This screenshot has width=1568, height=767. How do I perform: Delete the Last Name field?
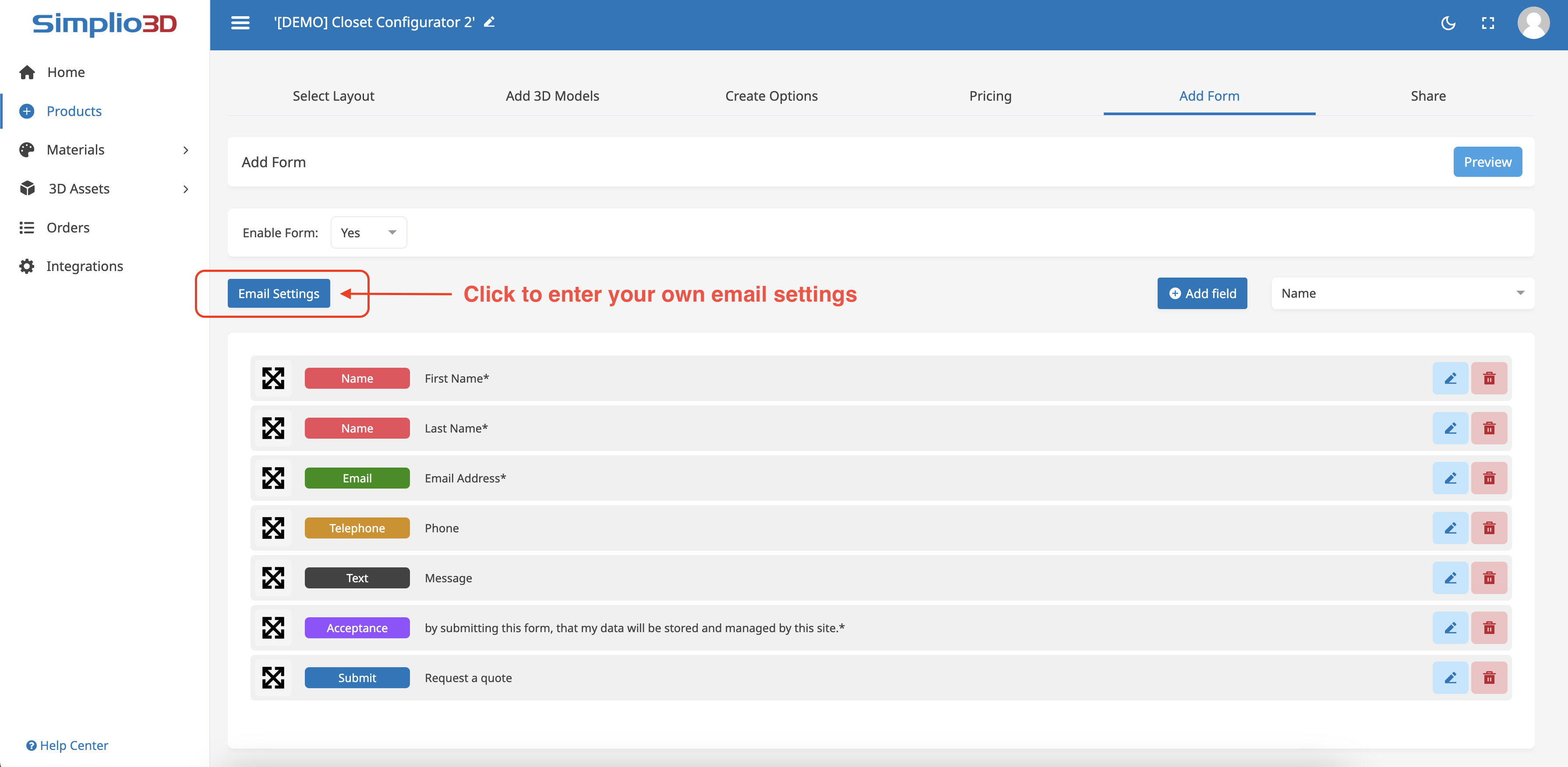coord(1489,428)
